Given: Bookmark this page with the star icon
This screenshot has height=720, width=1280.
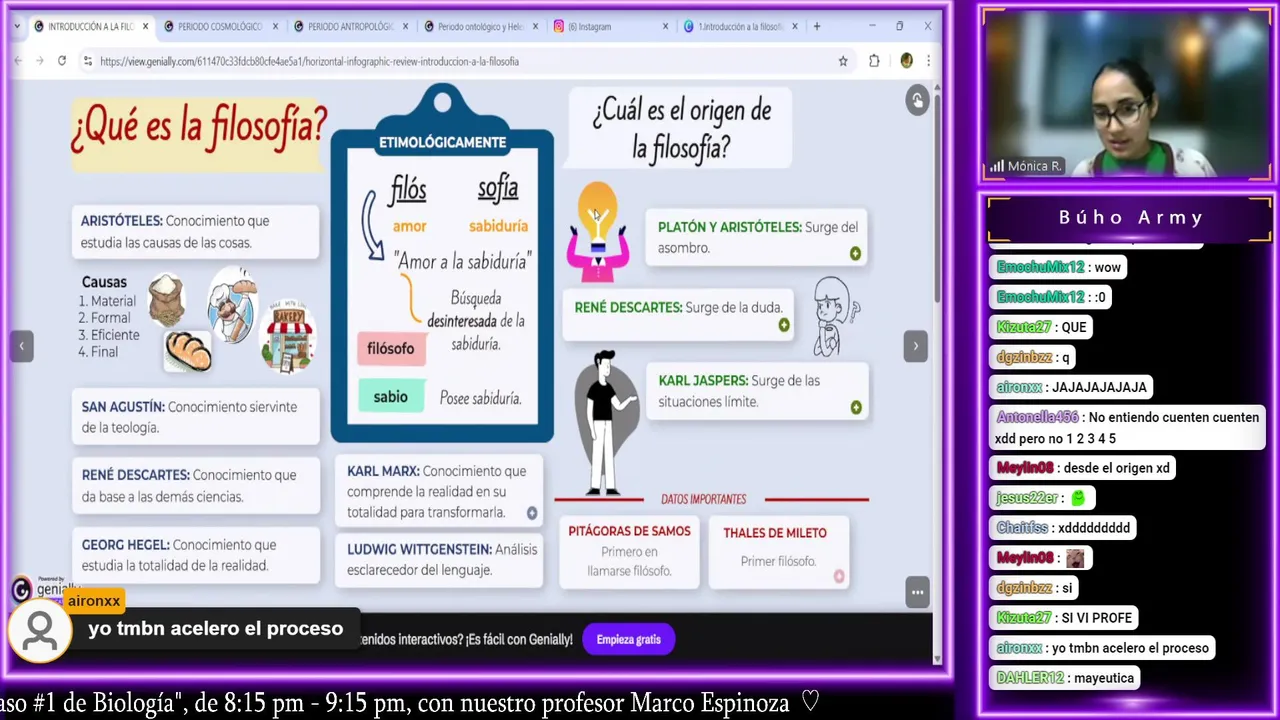Looking at the screenshot, I should 843,61.
